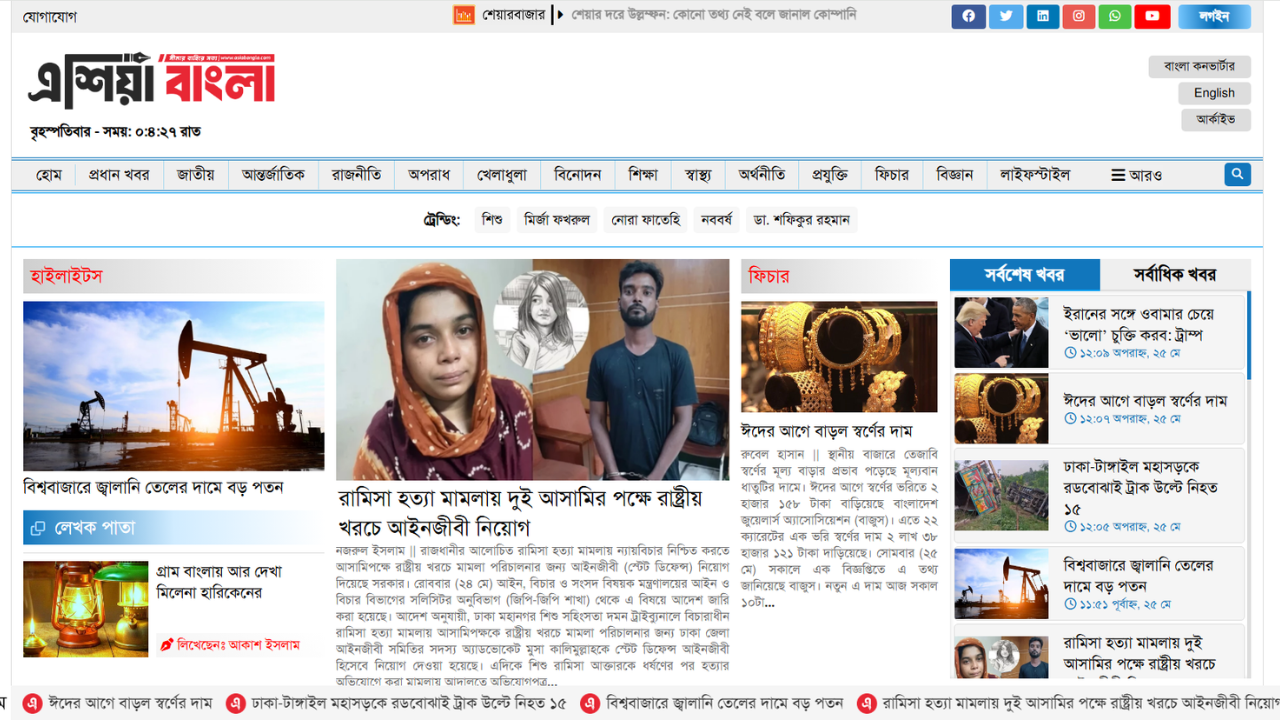The height and width of the screenshot is (720, 1280).
Task: Click the red এ ticker icon before ঢাকা-টাঙ্গাইল headline
Action: [x=236, y=704]
